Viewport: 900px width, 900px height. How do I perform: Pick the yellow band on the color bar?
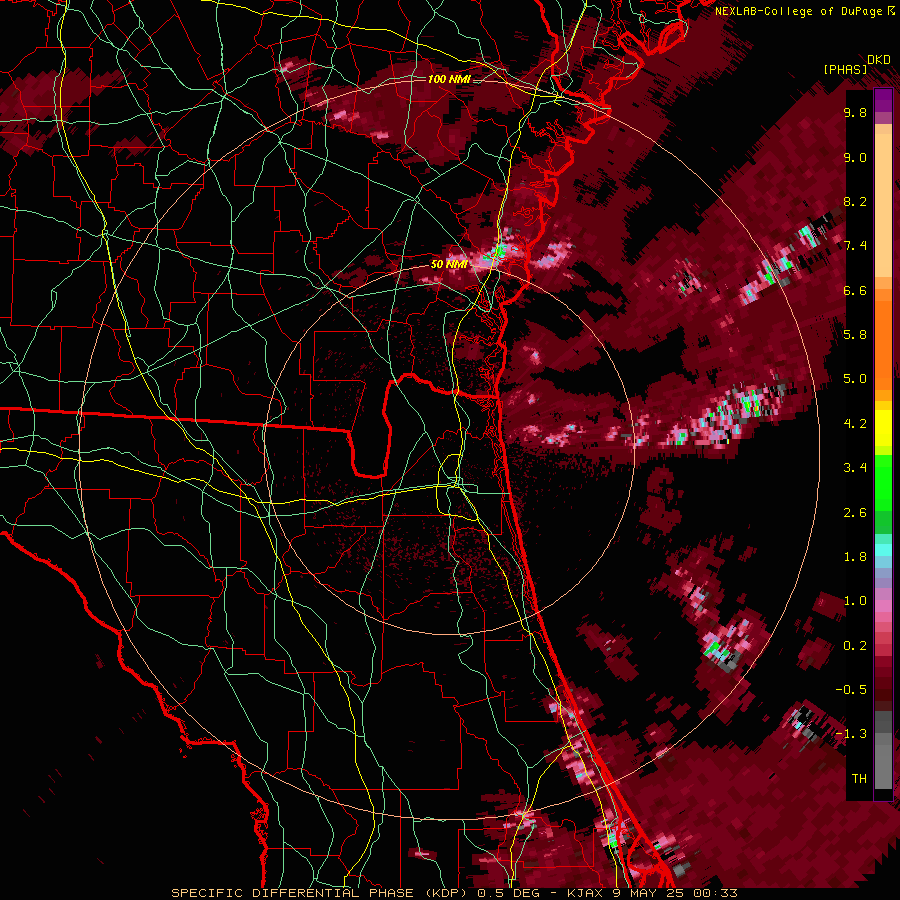[883, 428]
